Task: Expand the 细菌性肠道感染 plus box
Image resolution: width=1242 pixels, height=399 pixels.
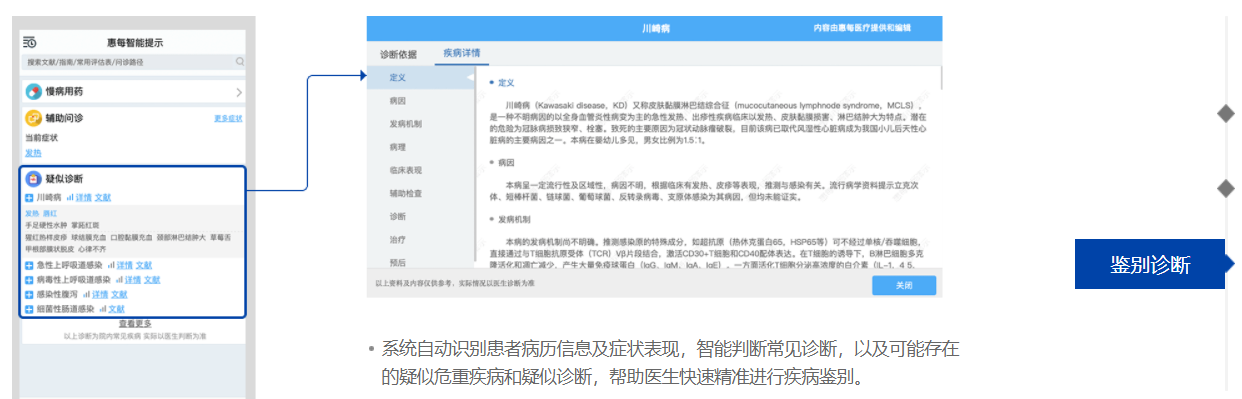Action: [29, 310]
